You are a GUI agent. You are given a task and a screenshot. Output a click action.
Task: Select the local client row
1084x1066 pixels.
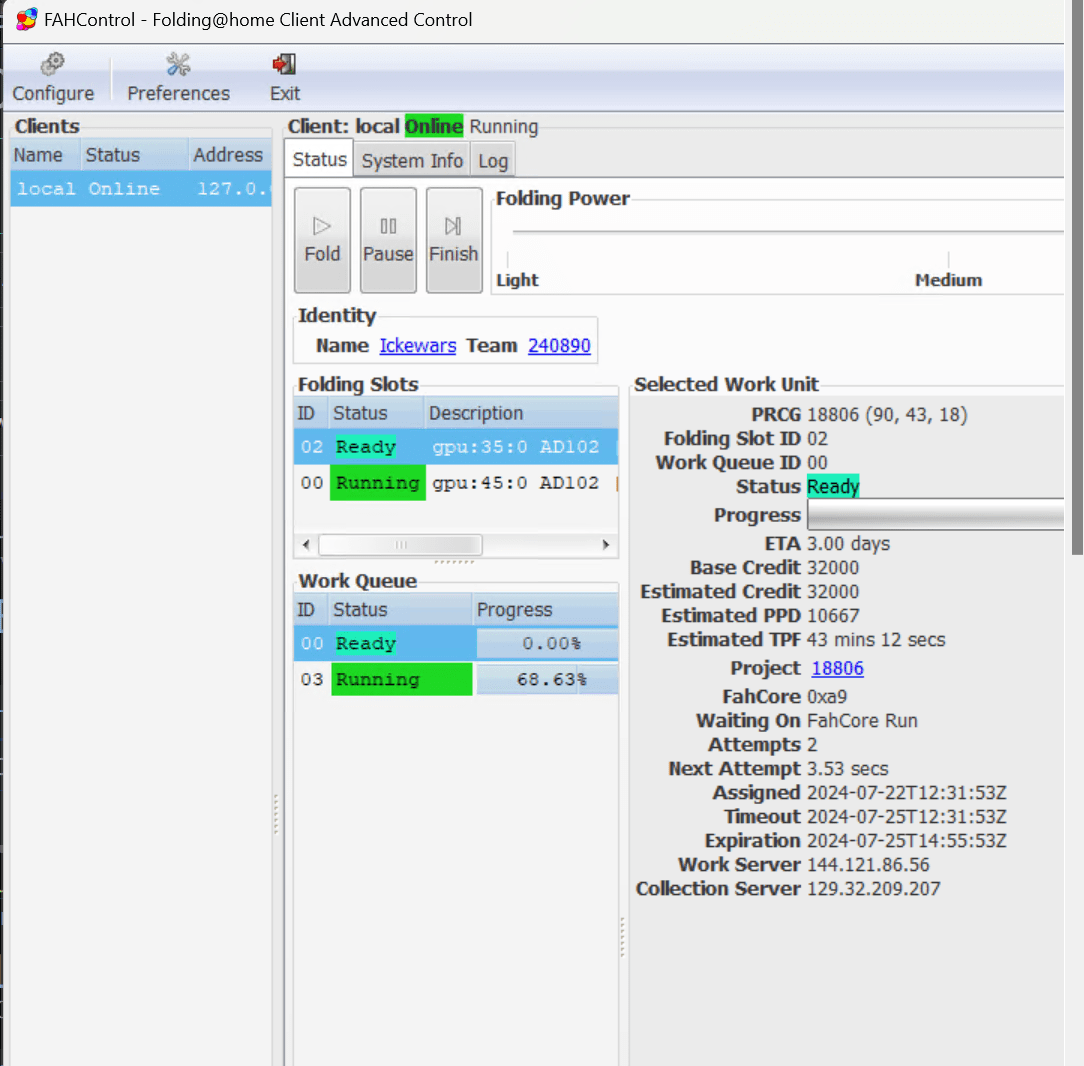(141, 189)
